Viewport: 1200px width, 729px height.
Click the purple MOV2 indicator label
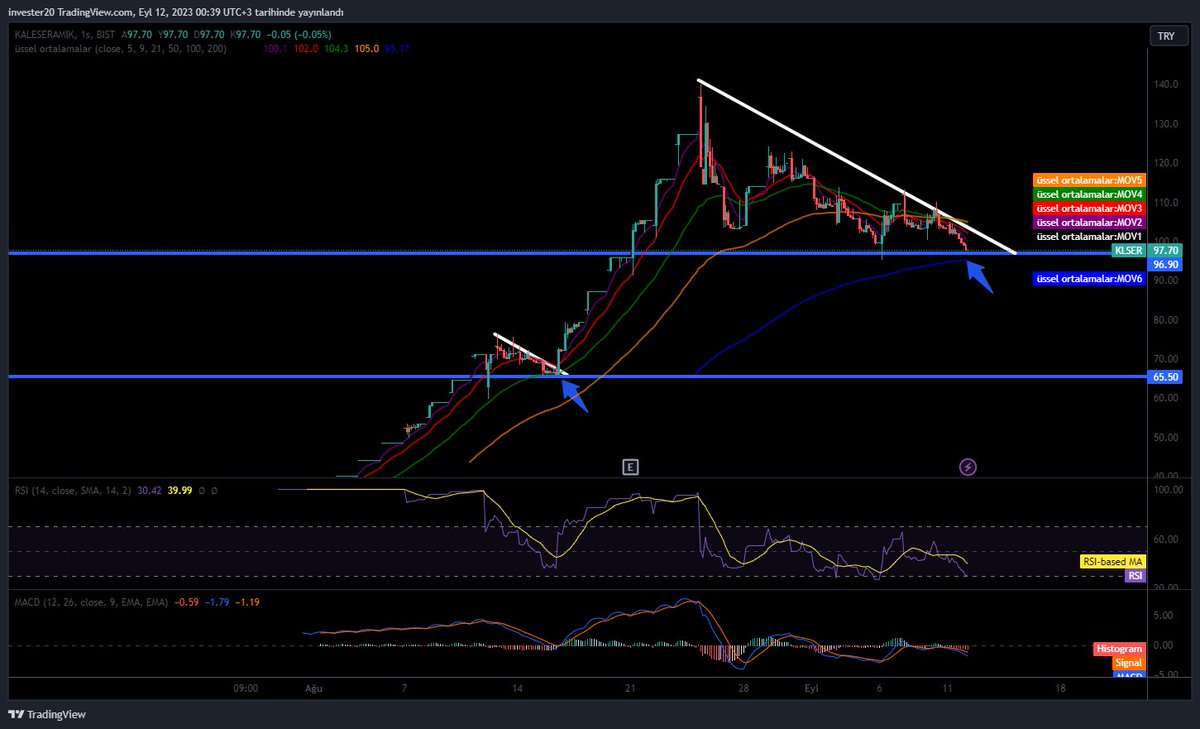pyautogui.click(x=1089, y=222)
